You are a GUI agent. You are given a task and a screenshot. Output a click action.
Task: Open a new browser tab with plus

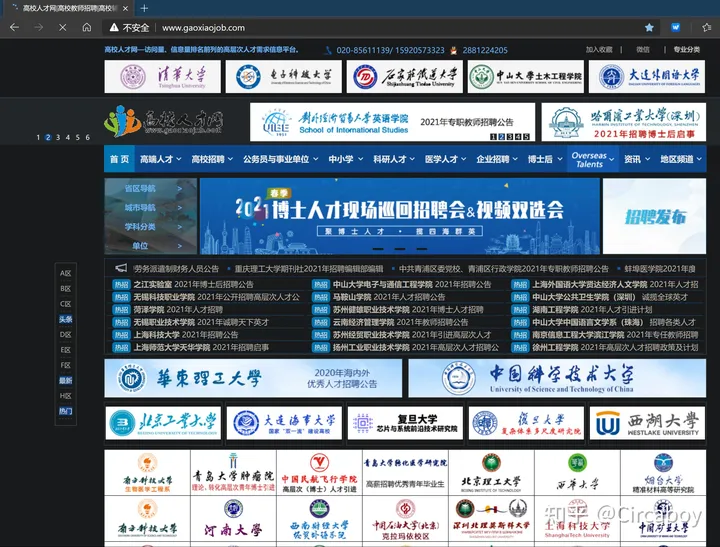pos(144,8)
